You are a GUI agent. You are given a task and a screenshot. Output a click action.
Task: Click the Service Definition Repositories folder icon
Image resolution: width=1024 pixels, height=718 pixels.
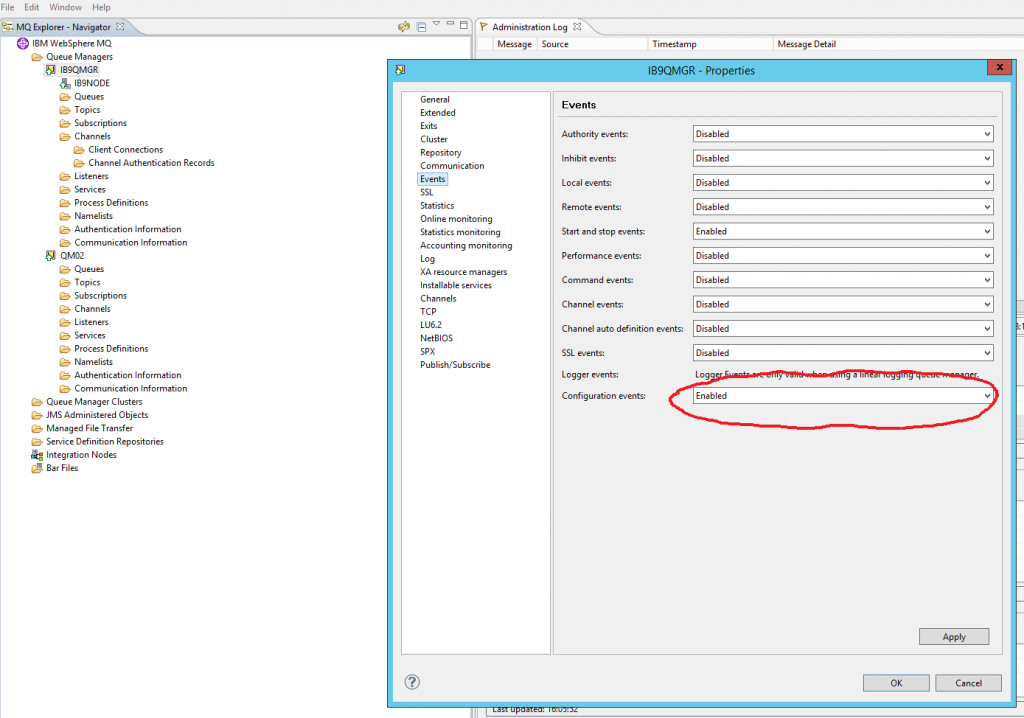37,442
